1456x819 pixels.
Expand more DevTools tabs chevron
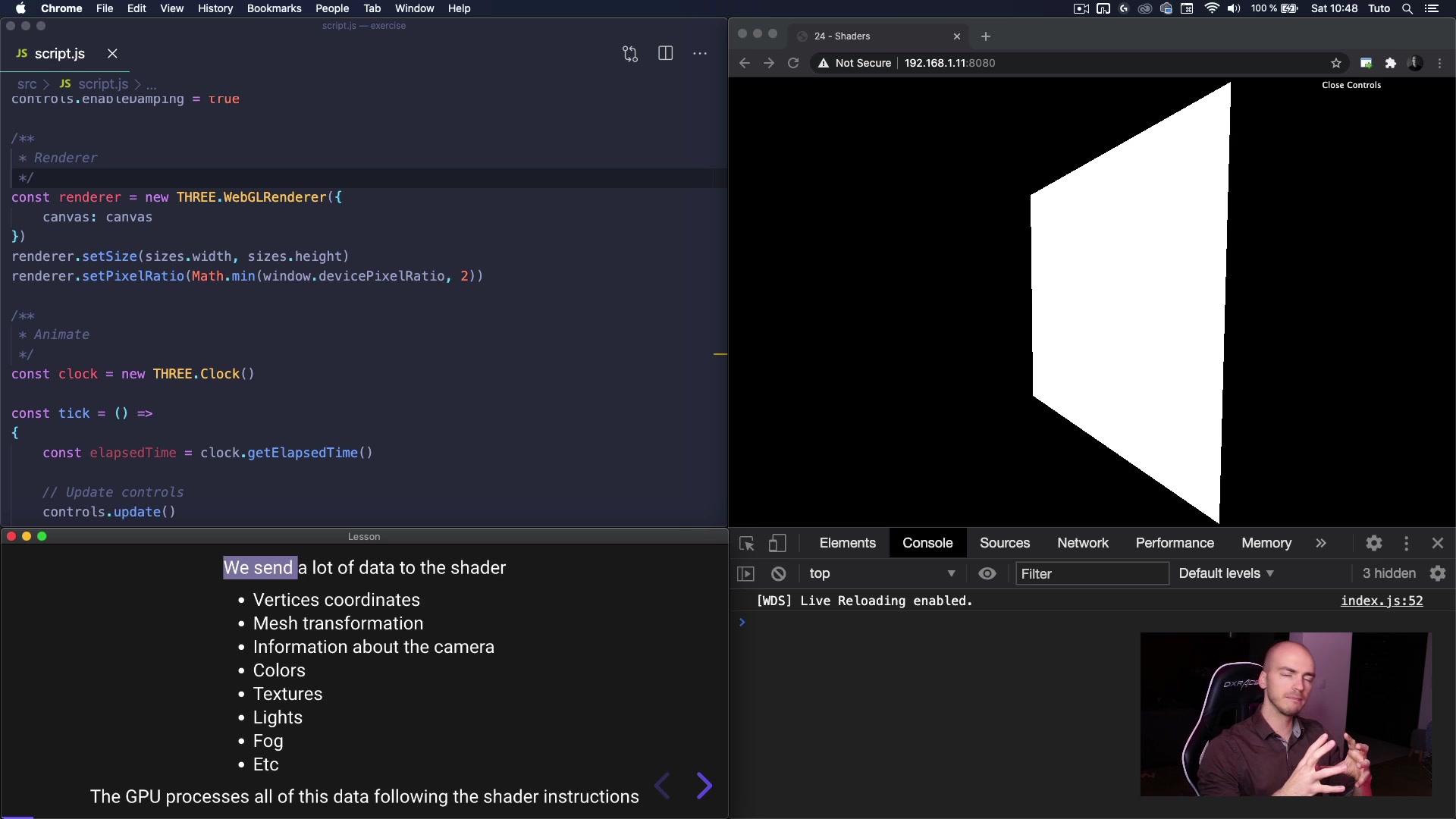coord(1321,543)
